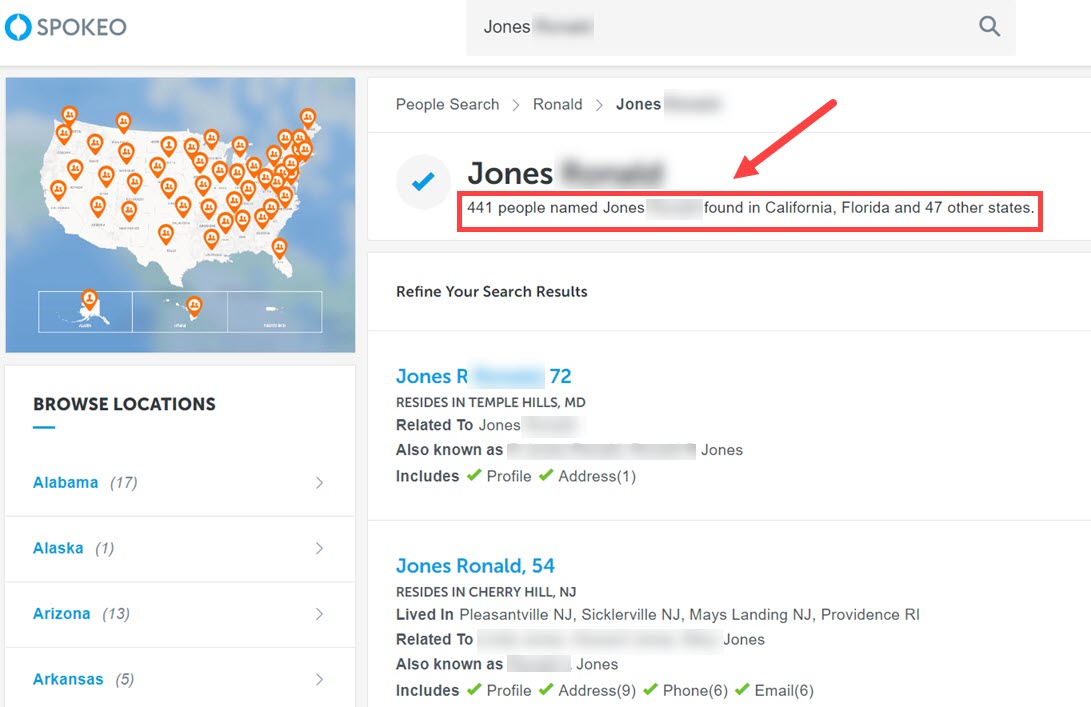Screen dimensions: 1091x707
Task: Click "RESIDES IN TEMPLE HILLS, MD" text
Action: (491, 402)
